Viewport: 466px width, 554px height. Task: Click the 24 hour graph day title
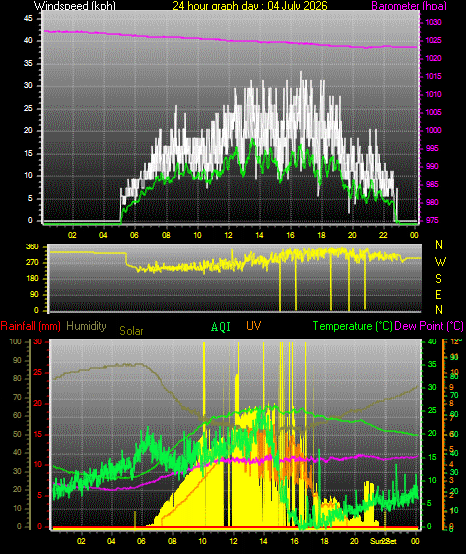(250, 5)
